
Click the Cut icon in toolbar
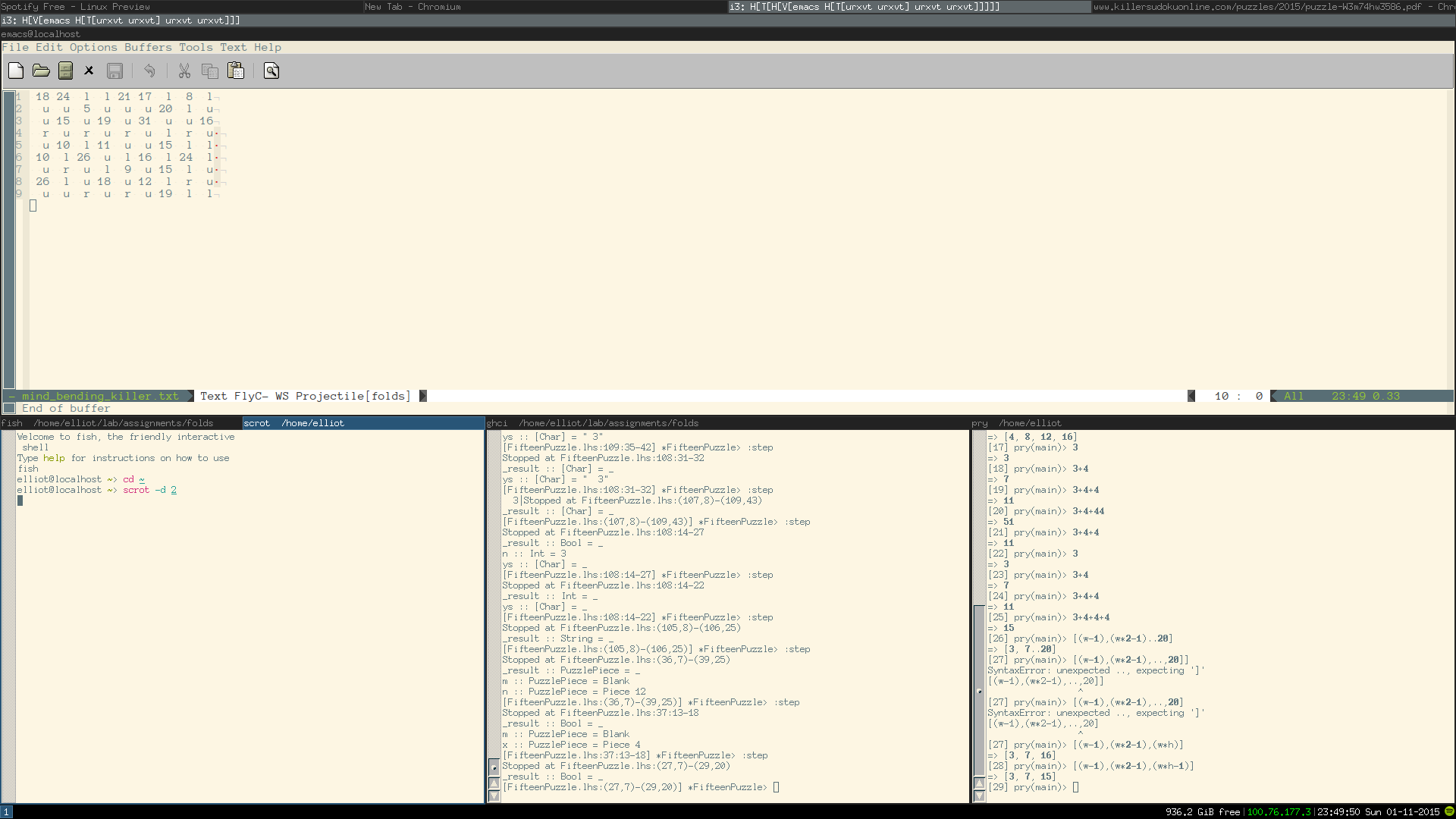[x=184, y=70]
